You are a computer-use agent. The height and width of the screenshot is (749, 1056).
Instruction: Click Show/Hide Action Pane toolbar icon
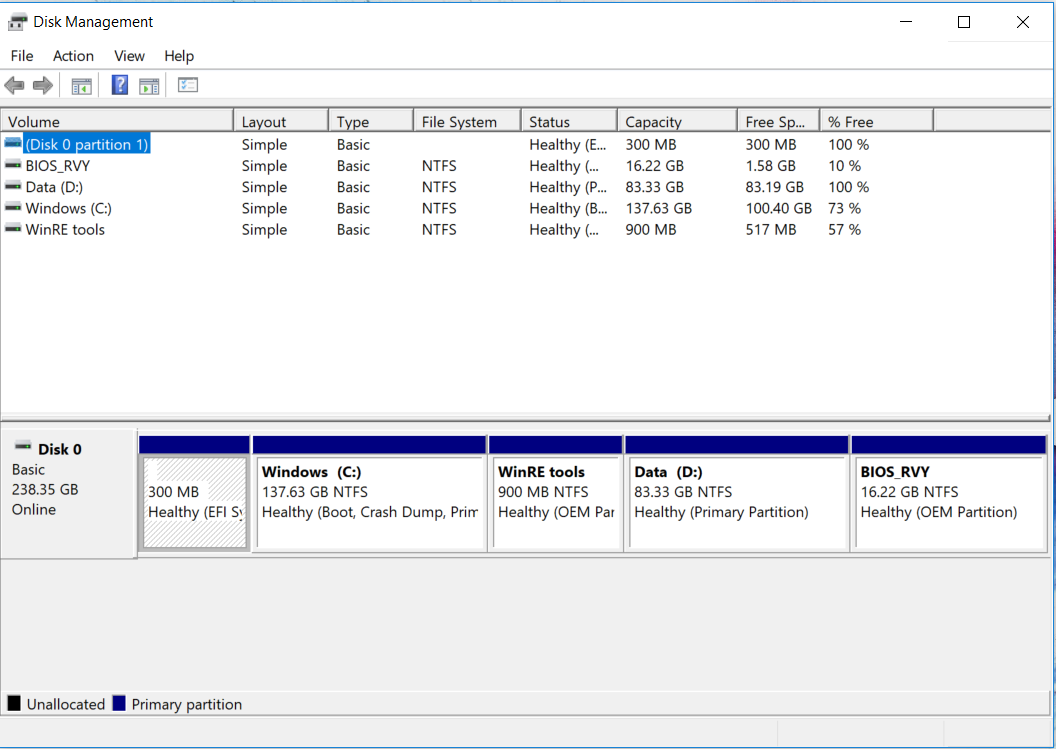149,86
